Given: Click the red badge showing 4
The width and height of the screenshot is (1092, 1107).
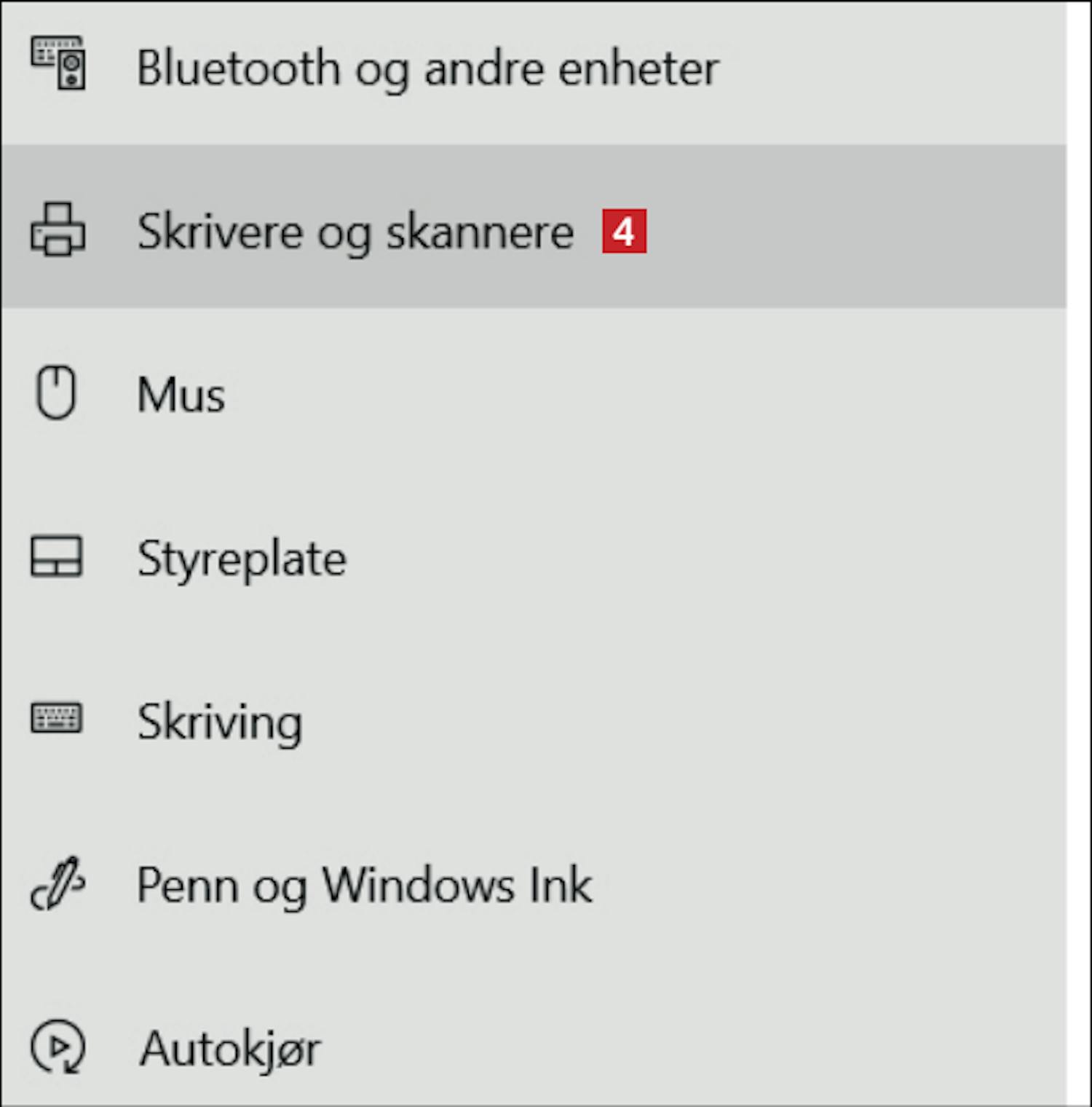Looking at the screenshot, I should click(x=624, y=232).
